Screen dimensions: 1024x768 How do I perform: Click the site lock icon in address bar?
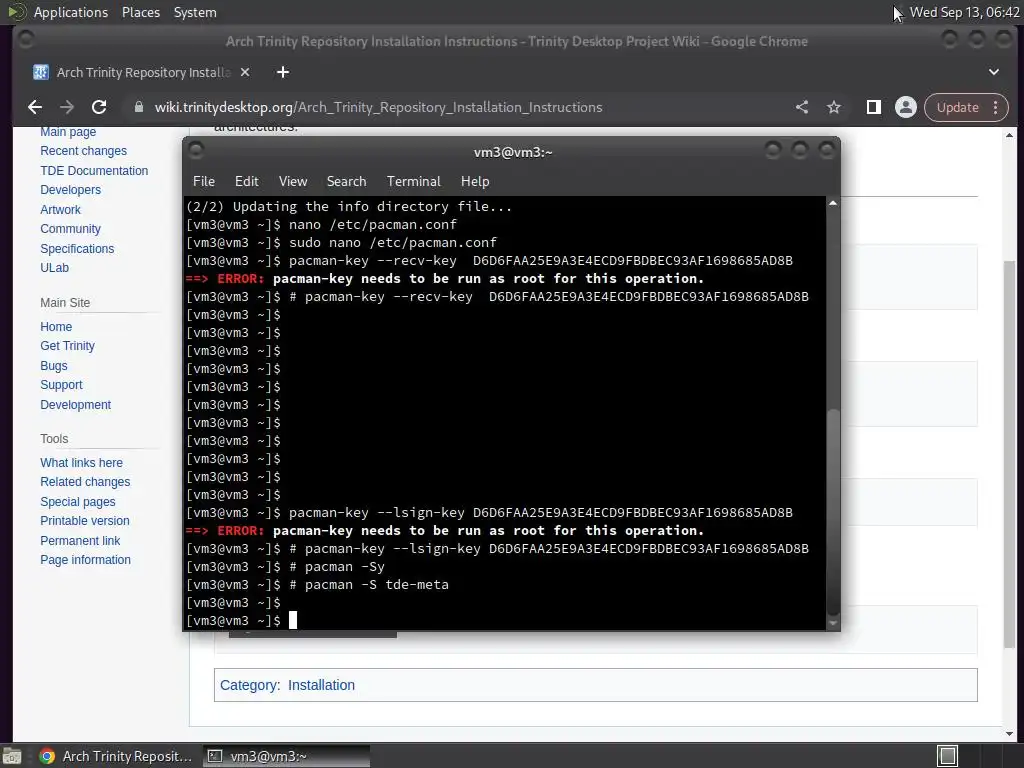pos(138,107)
